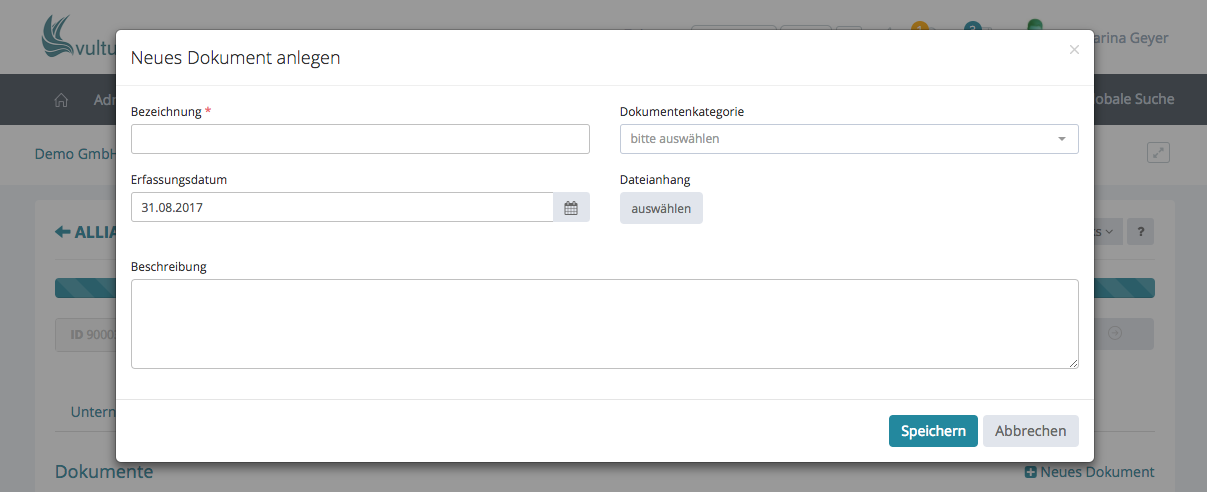
Task: Click the home icon in navigation bar
Action: [61, 100]
